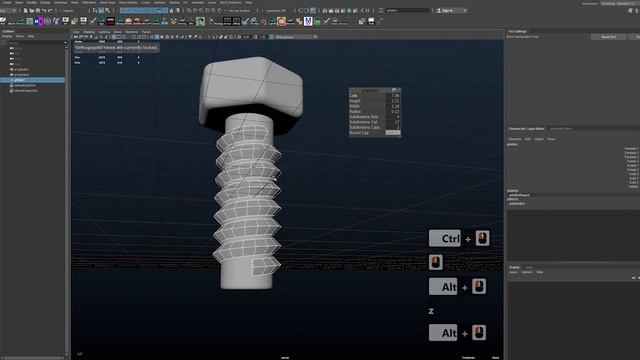
Task: Open the viewport Renderer menu
Action: tap(131, 32)
